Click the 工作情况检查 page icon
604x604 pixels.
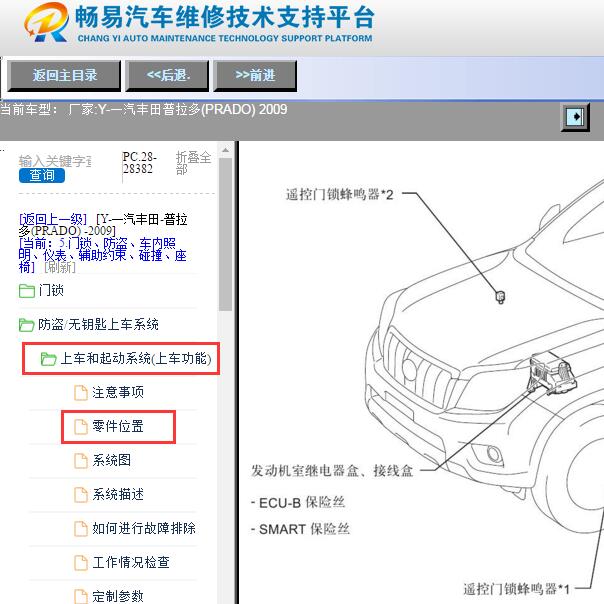(x=81, y=562)
